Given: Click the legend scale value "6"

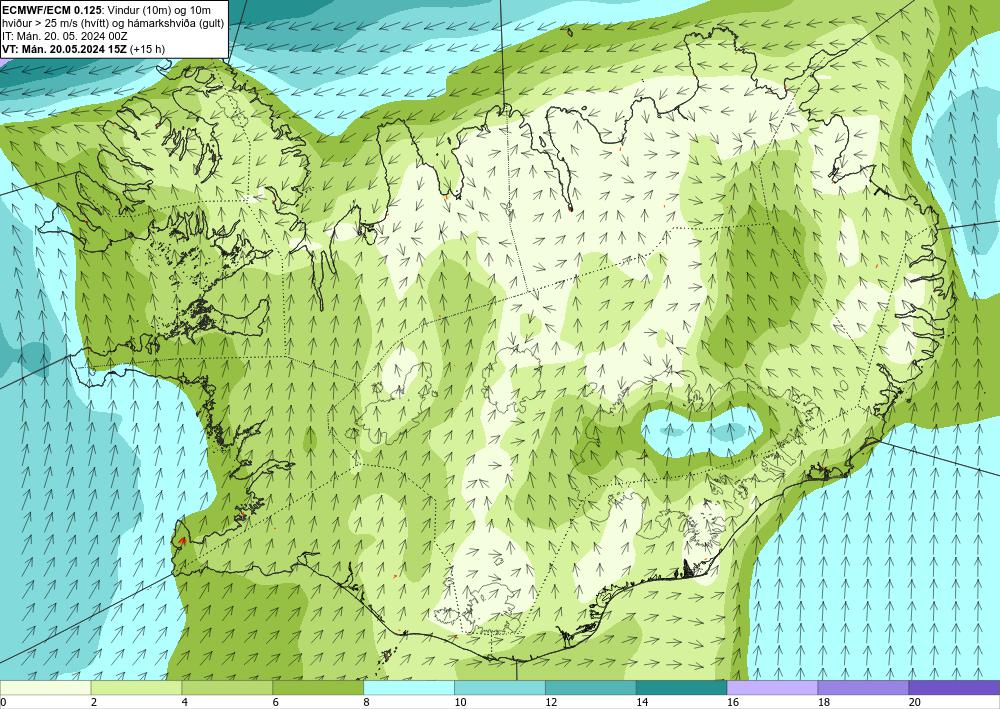Looking at the screenshot, I should click(276, 702).
